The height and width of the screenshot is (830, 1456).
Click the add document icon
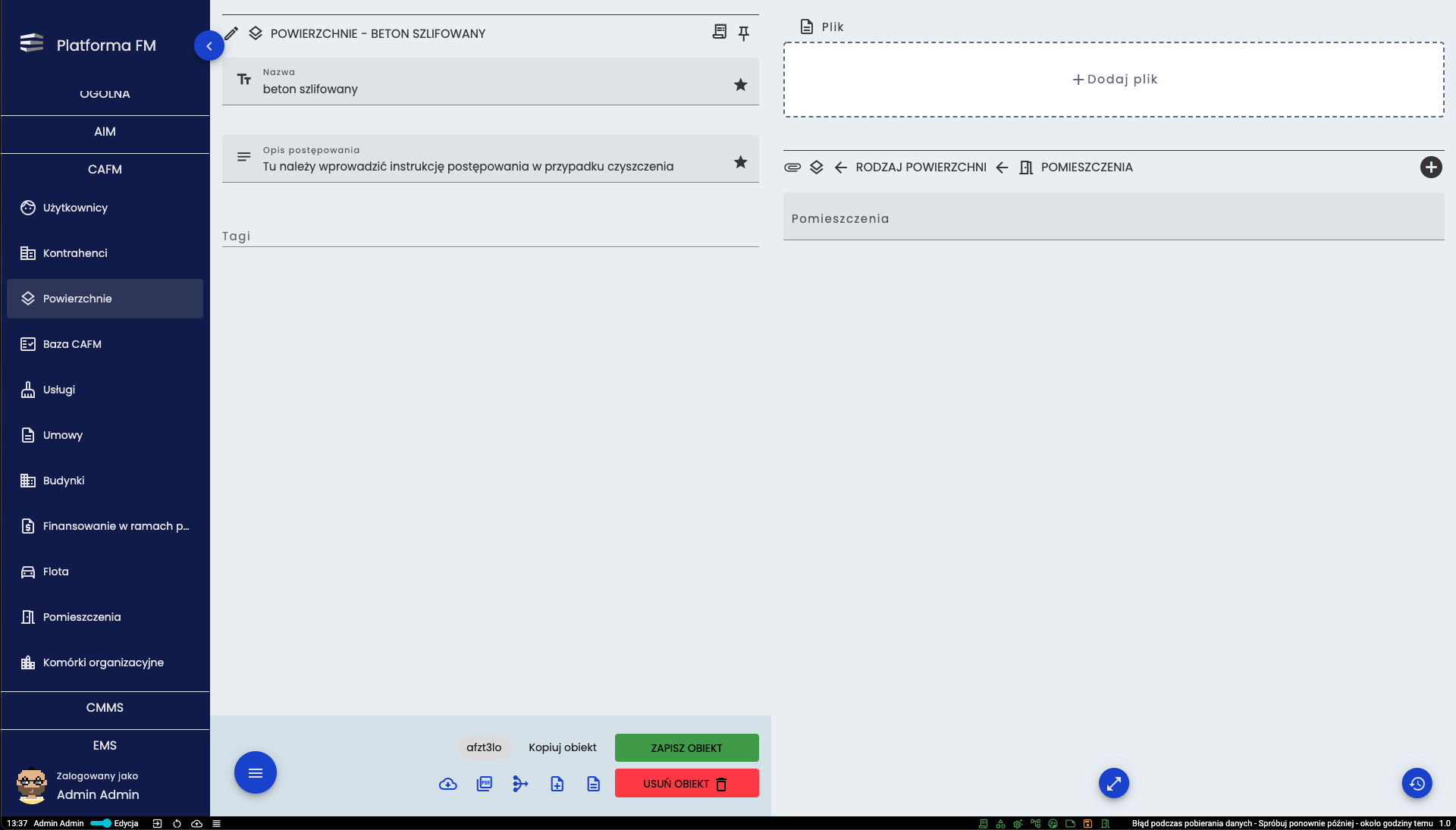[557, 784]
